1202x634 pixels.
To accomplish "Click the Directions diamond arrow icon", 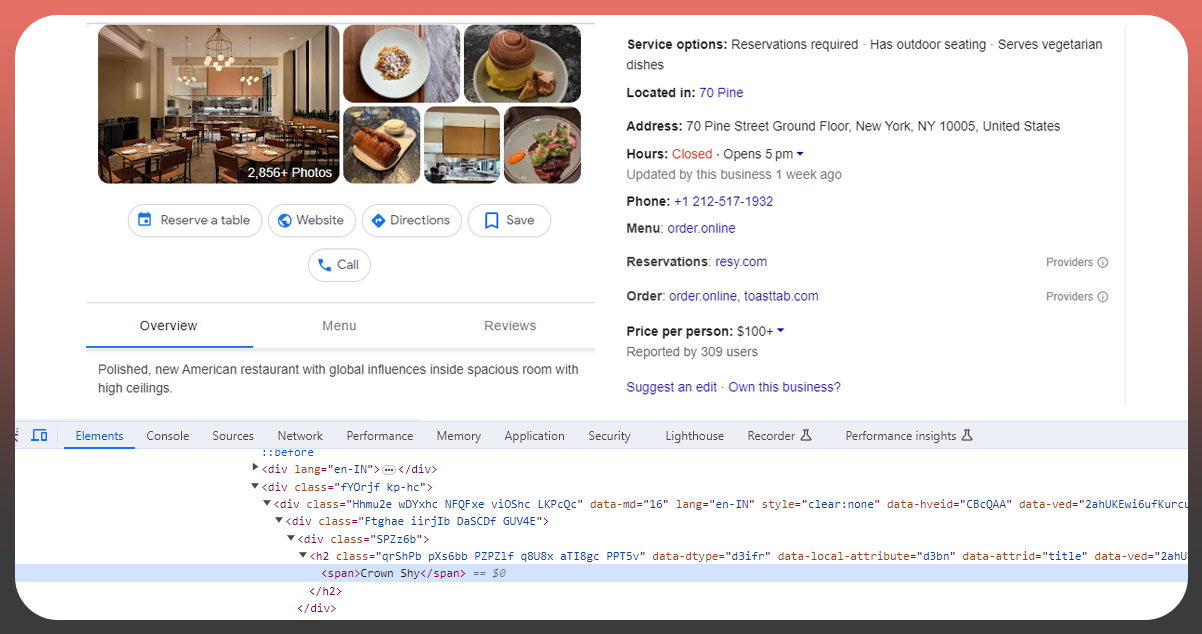I will [x=378, y=220].
